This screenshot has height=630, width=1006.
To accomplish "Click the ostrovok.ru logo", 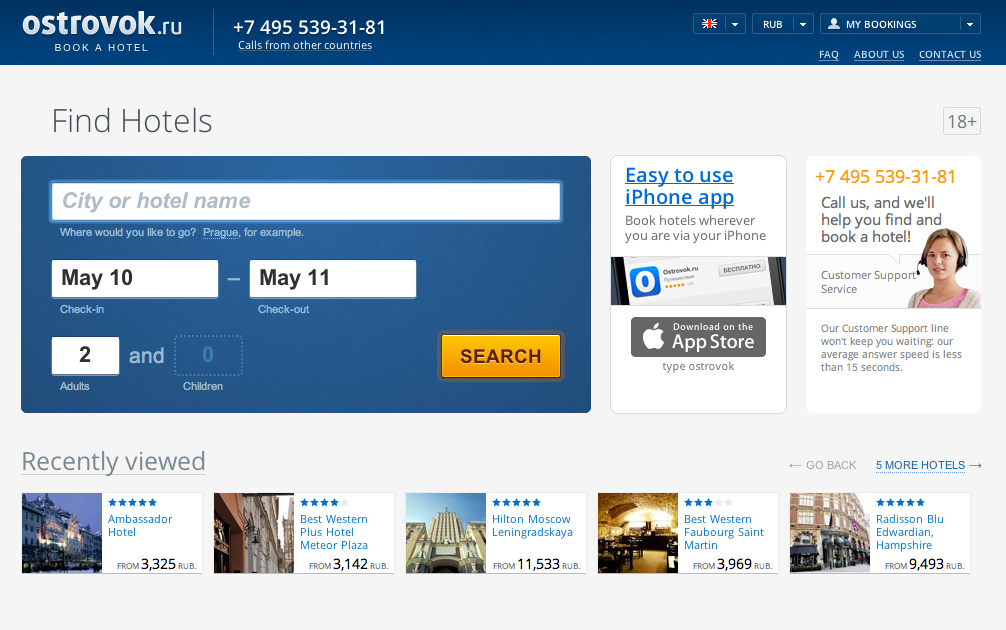I will tap(102, 31).
